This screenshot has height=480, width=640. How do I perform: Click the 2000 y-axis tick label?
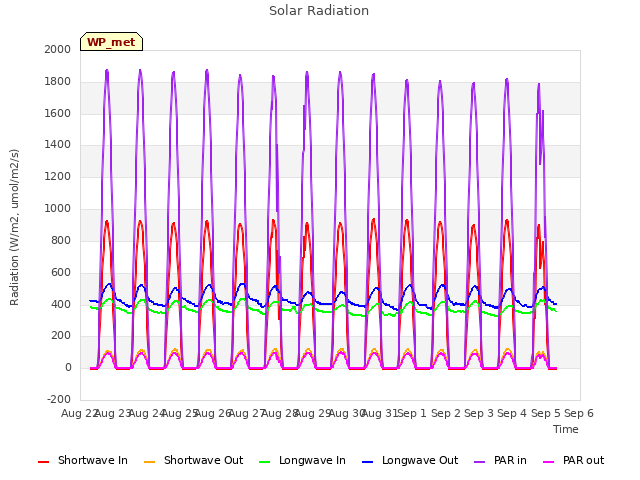pyautogui.click(x=58, y=49)
